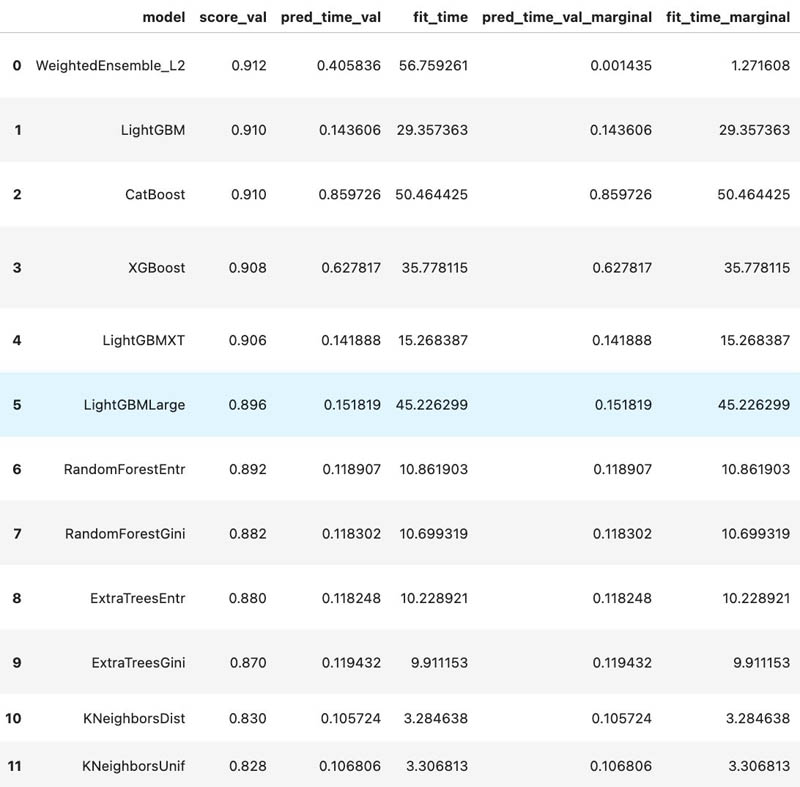Click the 1.271608 fit_time_marginal value
This screenshot has width=800, height=787.
point(761,66)
